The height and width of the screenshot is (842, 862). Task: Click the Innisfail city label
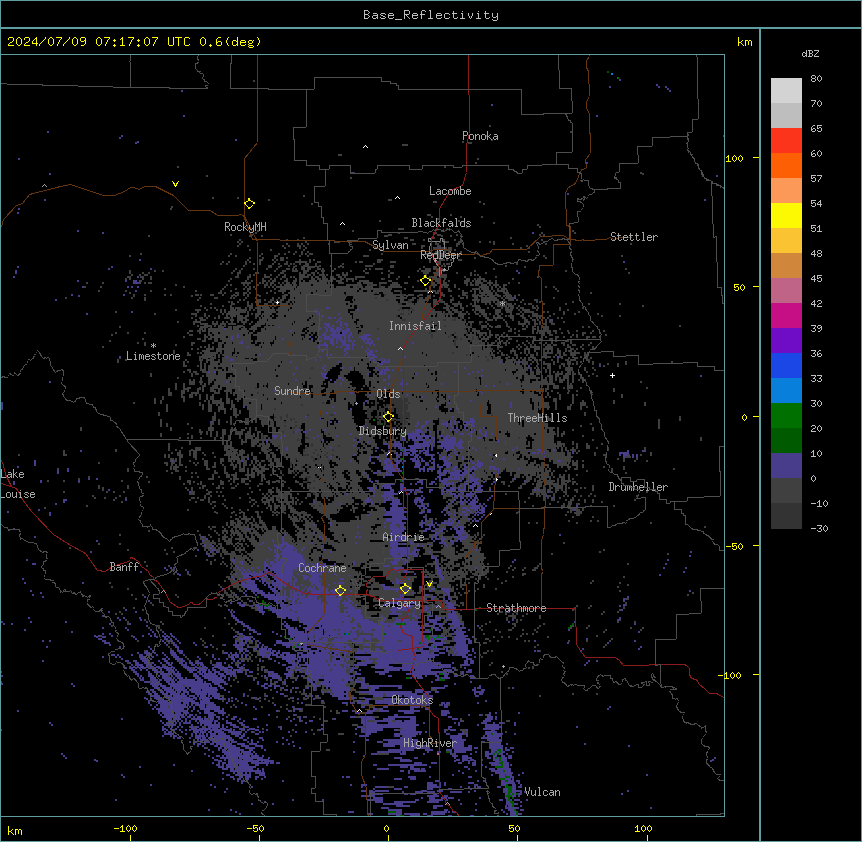(415, 326)
